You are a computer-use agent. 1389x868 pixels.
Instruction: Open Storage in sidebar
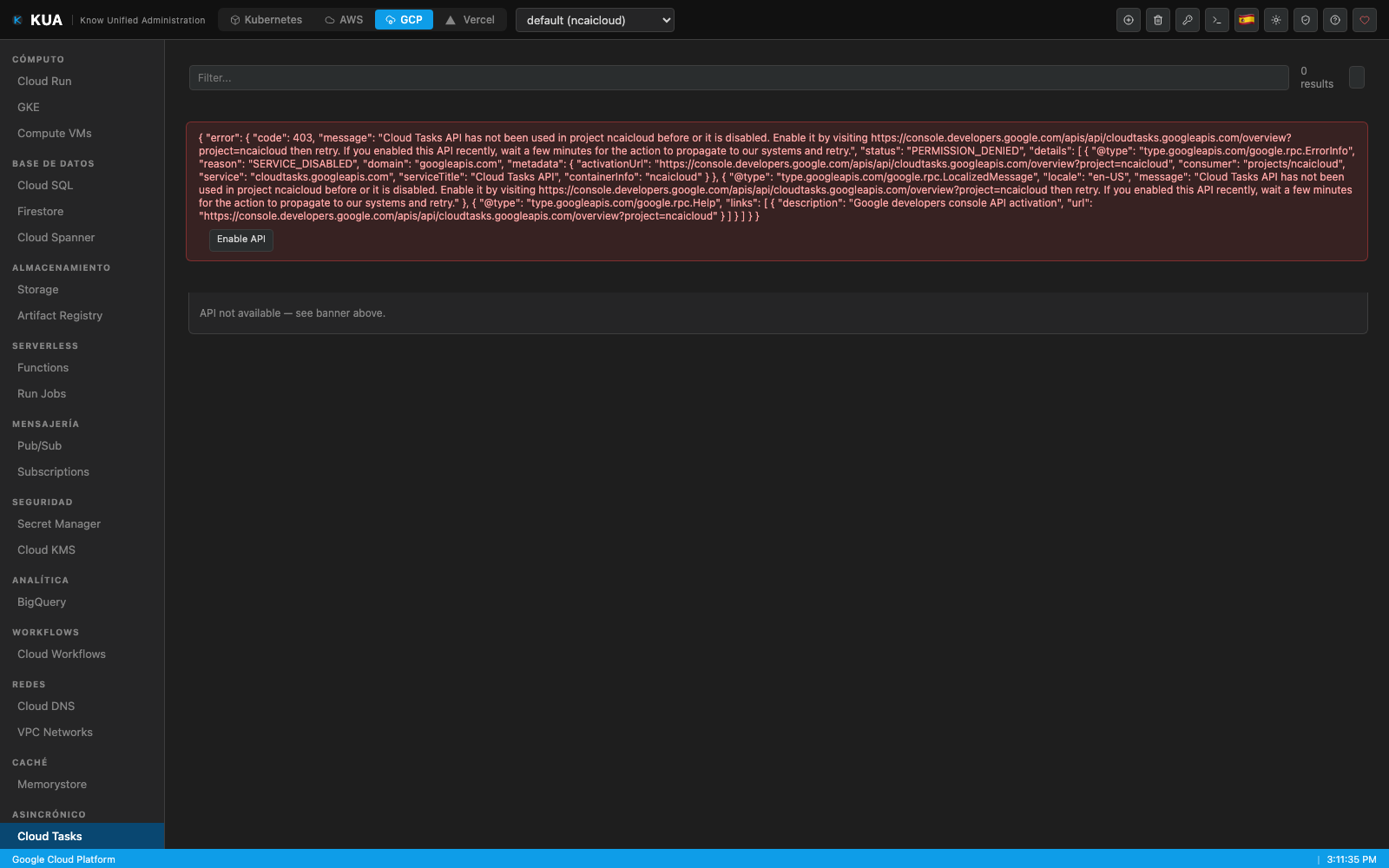[82, 290]
